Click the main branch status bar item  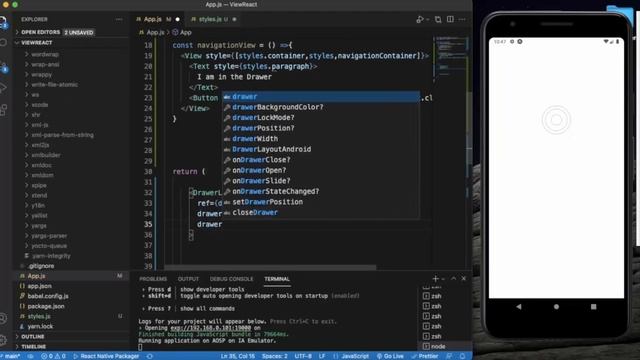pyautogui.click(x=11, y=356)
